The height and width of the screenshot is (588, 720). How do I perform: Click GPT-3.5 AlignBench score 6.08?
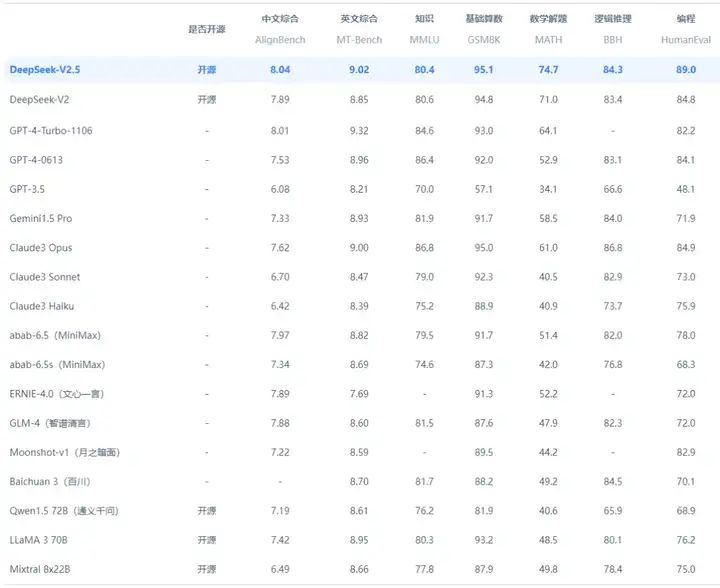point(280,189)
